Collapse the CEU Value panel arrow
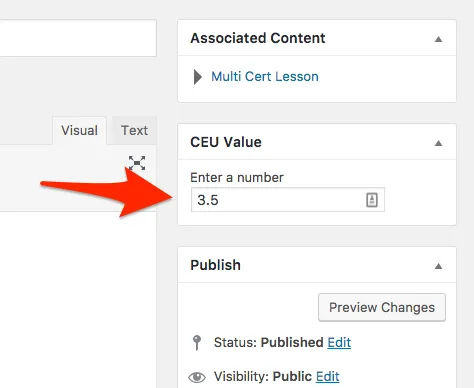 [x=439, y=143]
